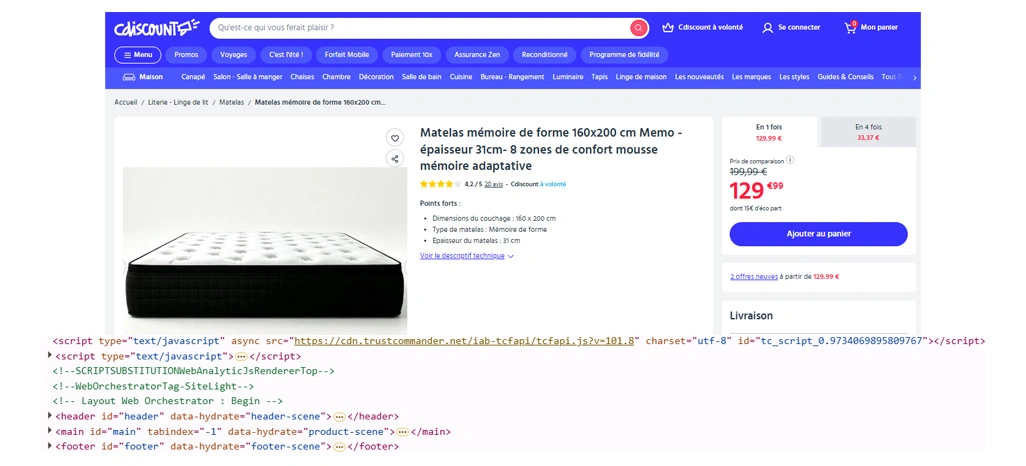Open the 'Les marques' category
The width and height of the screenshot is (1026, 466).
752,77
